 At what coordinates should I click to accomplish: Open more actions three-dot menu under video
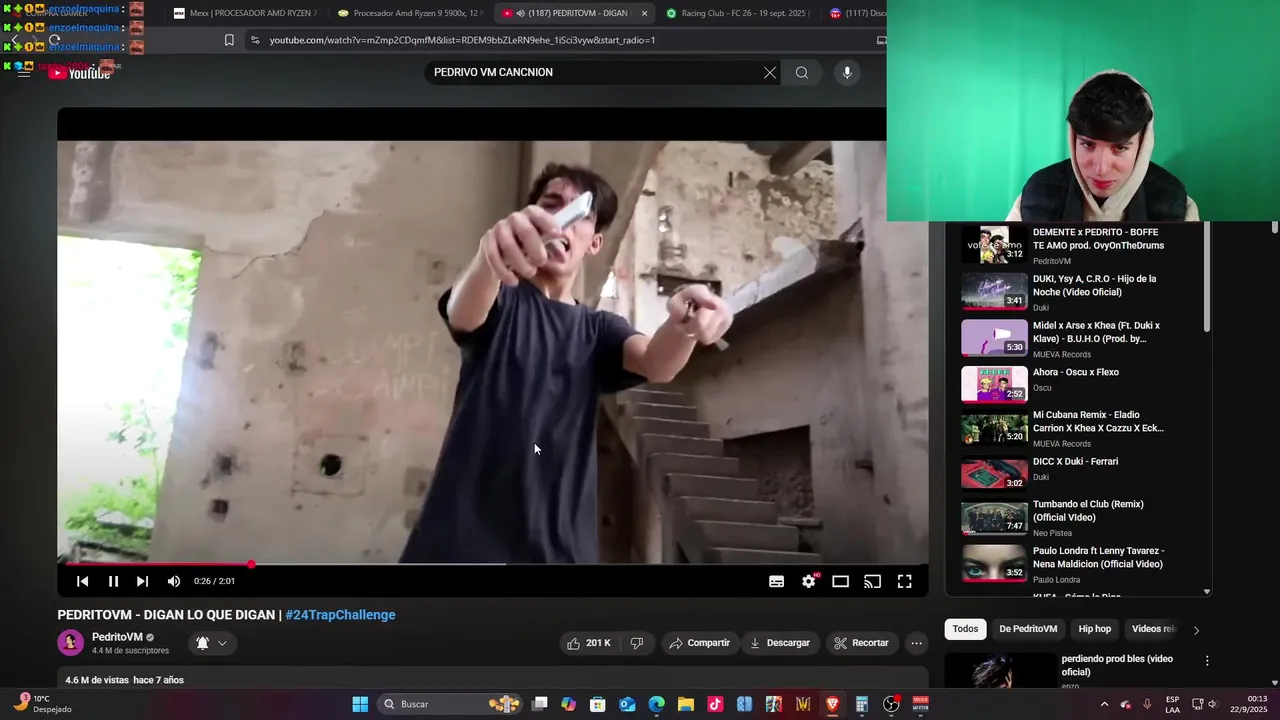pyautogui.click(x=916, y=643)
